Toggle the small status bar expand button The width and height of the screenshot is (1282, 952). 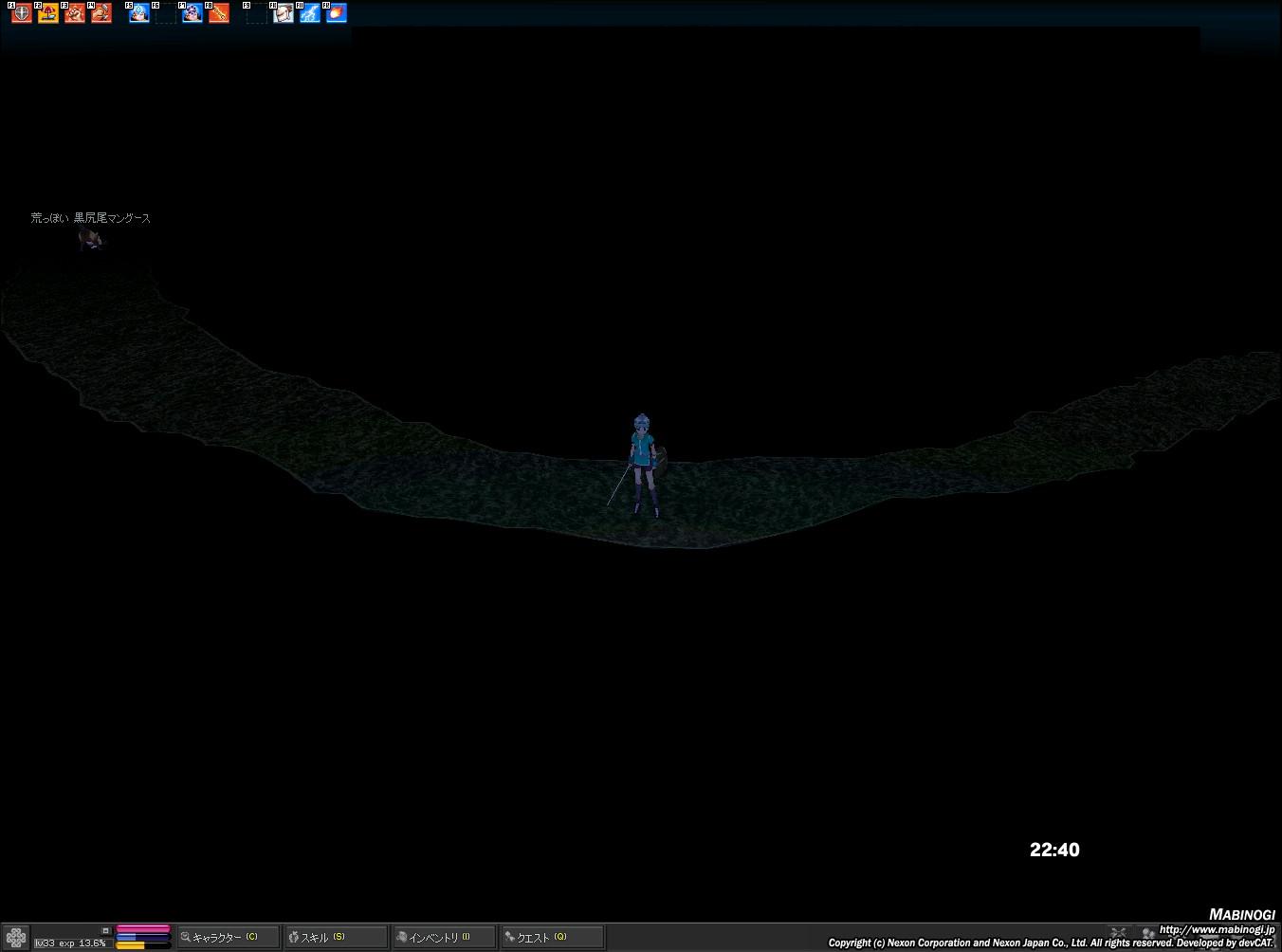click(106, 930)
